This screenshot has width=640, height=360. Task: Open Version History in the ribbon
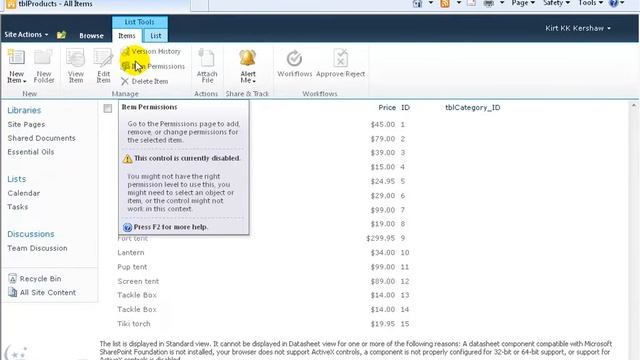[x=151, y=51]
